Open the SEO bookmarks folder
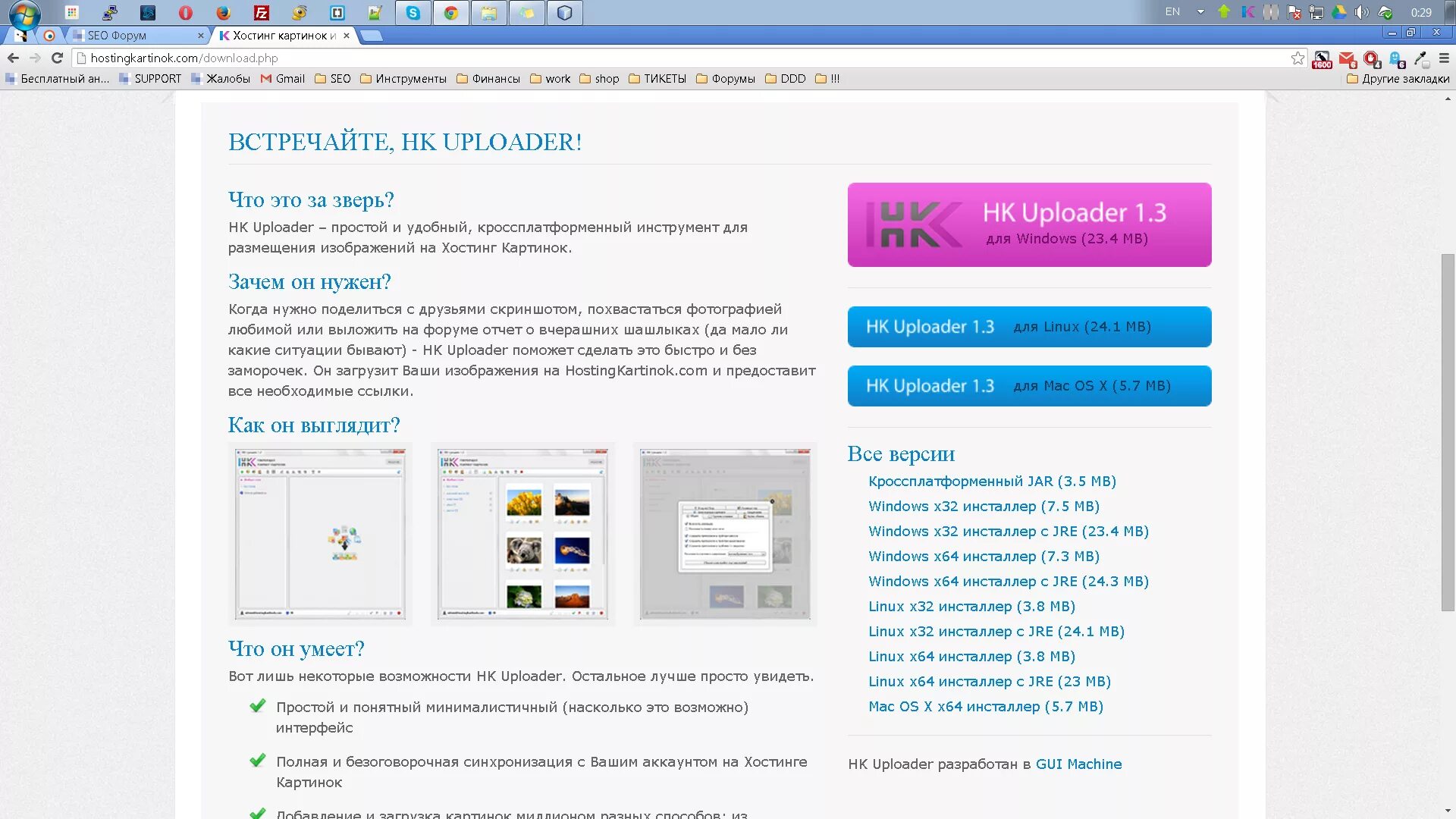The image size is (1456, 819). click(333, 79)
